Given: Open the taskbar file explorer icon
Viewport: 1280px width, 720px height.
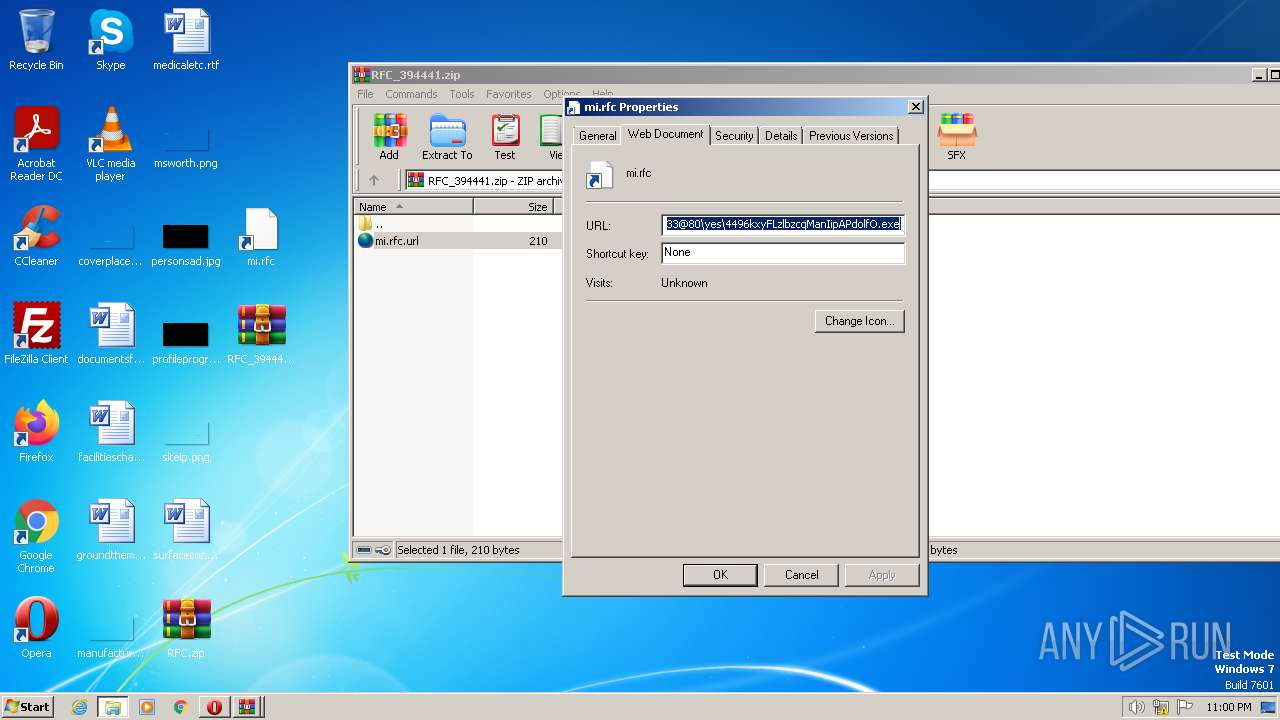Looking at the screenshot, I should coord(113,707).
